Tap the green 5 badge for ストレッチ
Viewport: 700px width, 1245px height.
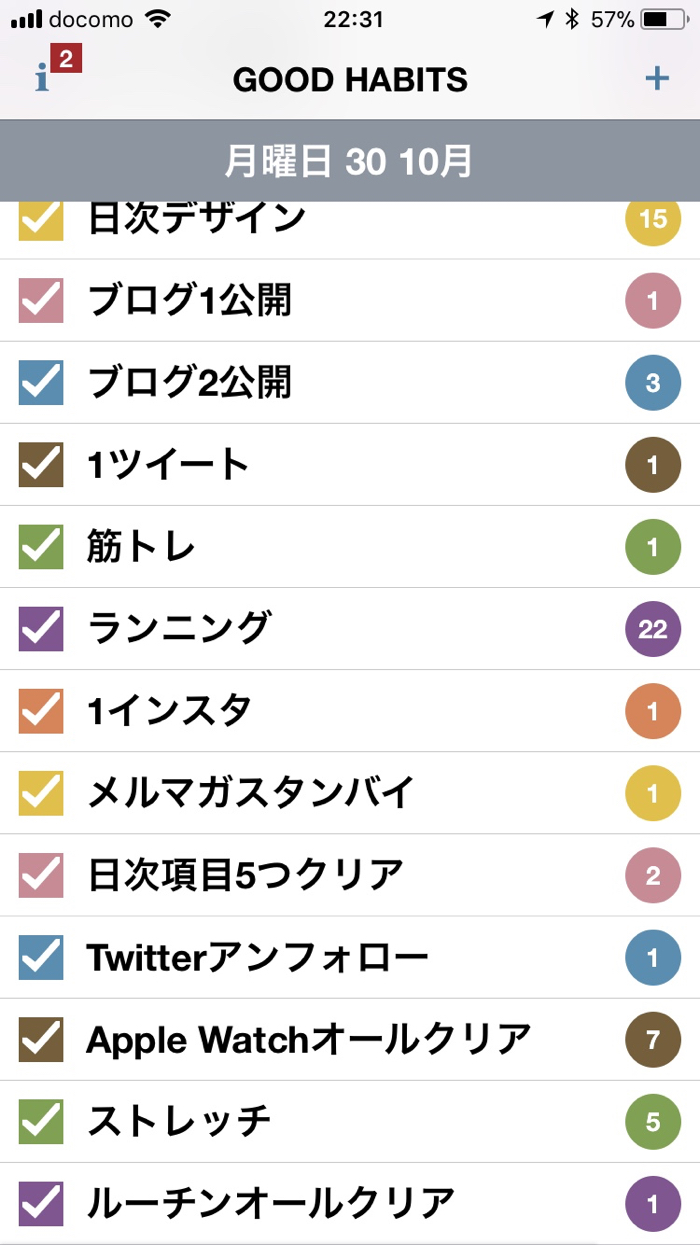653,1121
